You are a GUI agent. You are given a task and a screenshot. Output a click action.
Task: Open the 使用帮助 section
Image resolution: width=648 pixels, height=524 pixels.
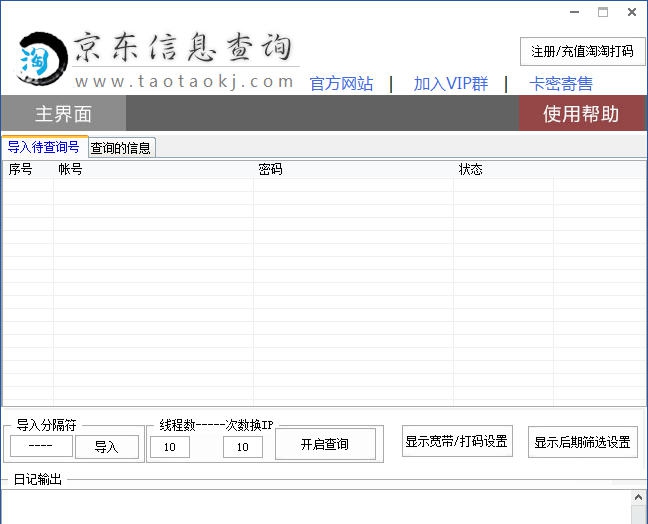[x=580, y=113]
